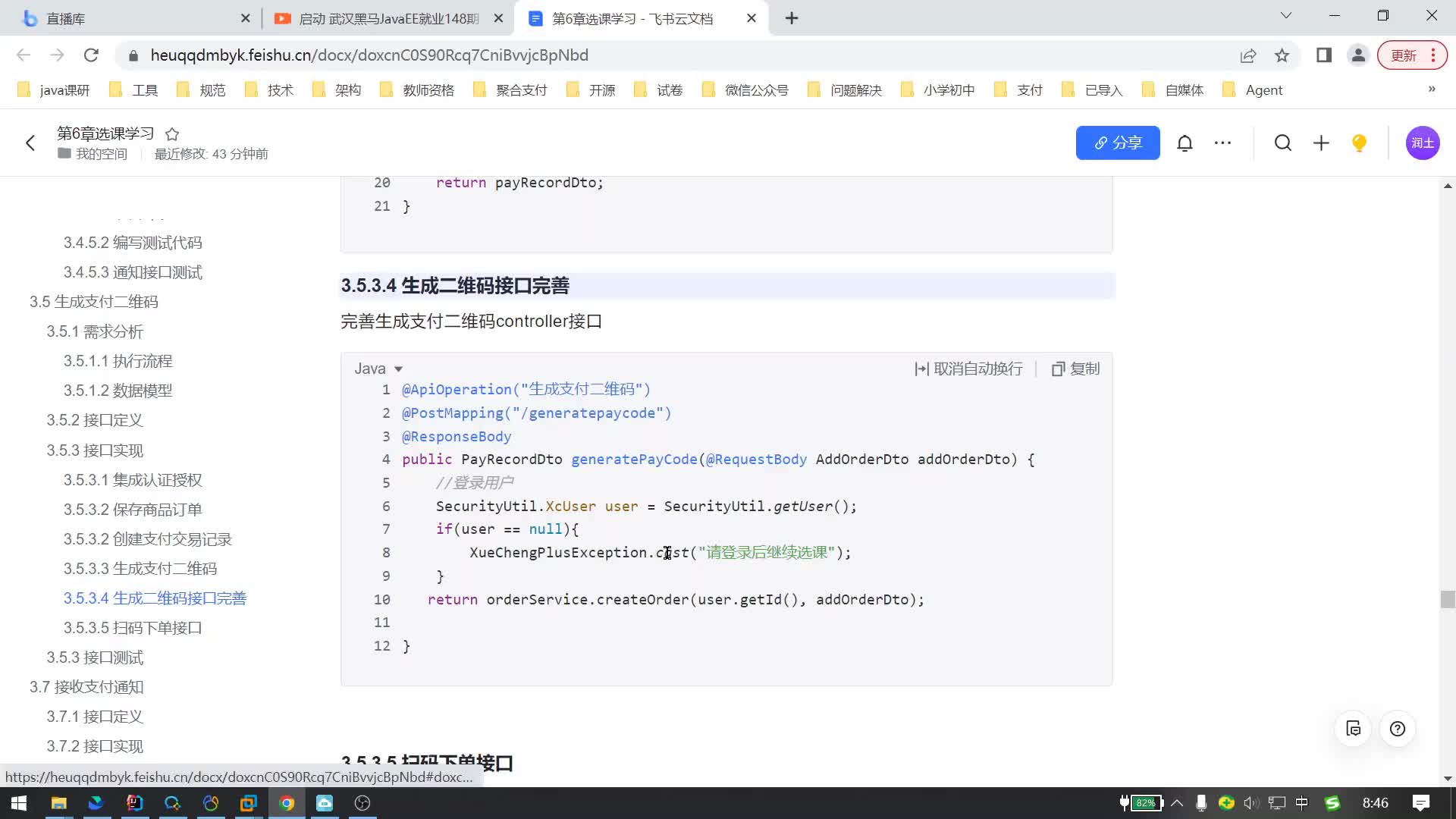Image resolution: width=1456 pixels, height=819 pixels.
Task: Open the more options ellipsis menu
Action: (1222, 143)
